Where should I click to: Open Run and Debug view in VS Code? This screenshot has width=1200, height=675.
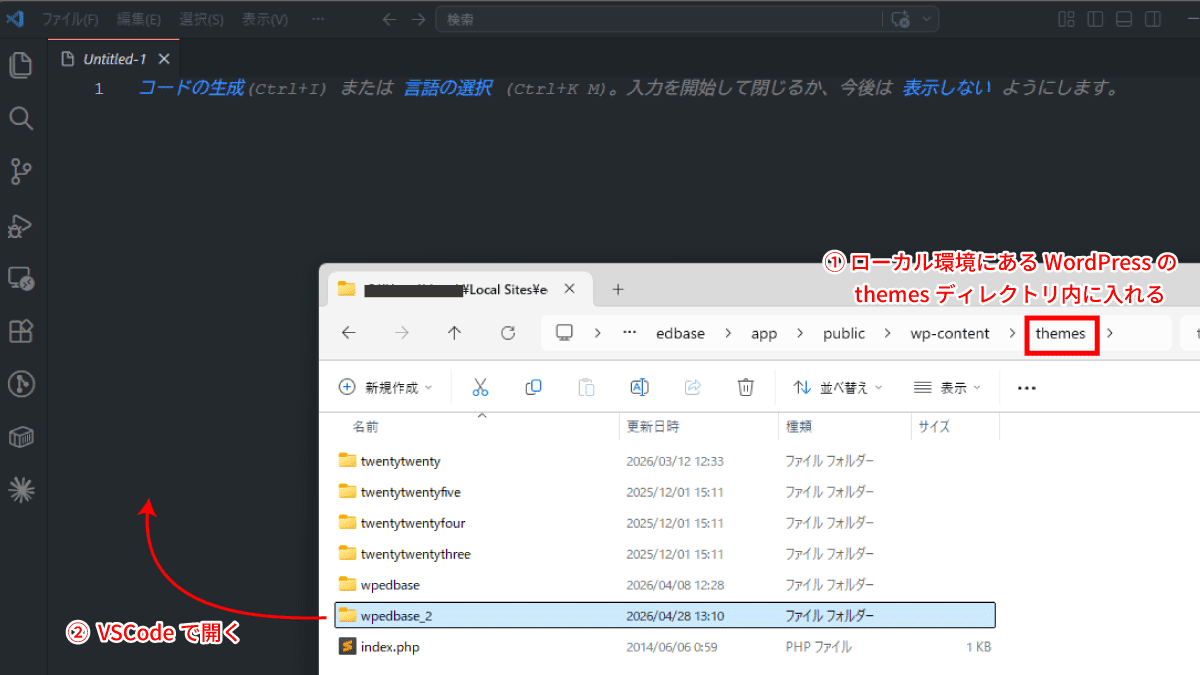pos(21,225)
